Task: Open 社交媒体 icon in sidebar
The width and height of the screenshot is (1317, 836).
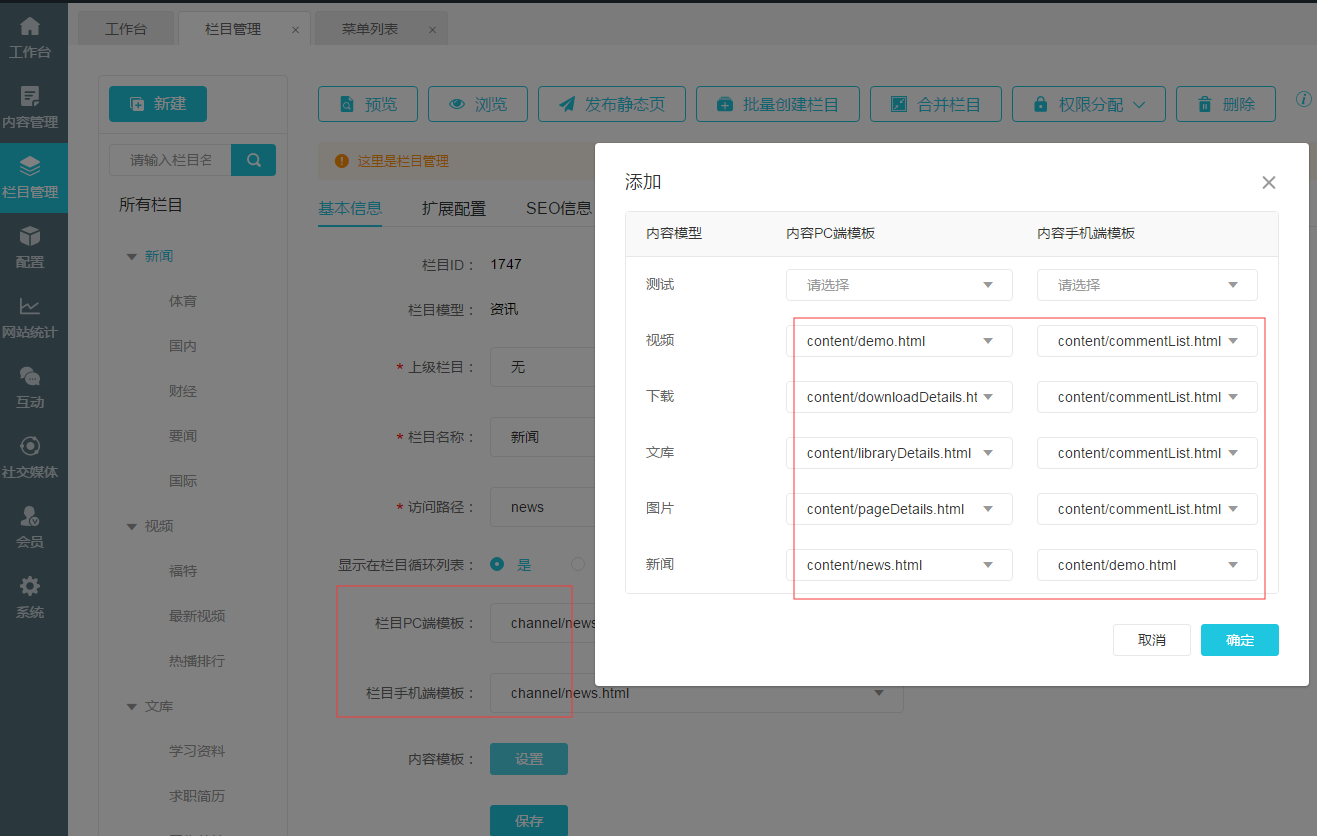Action: click(30, 448)
